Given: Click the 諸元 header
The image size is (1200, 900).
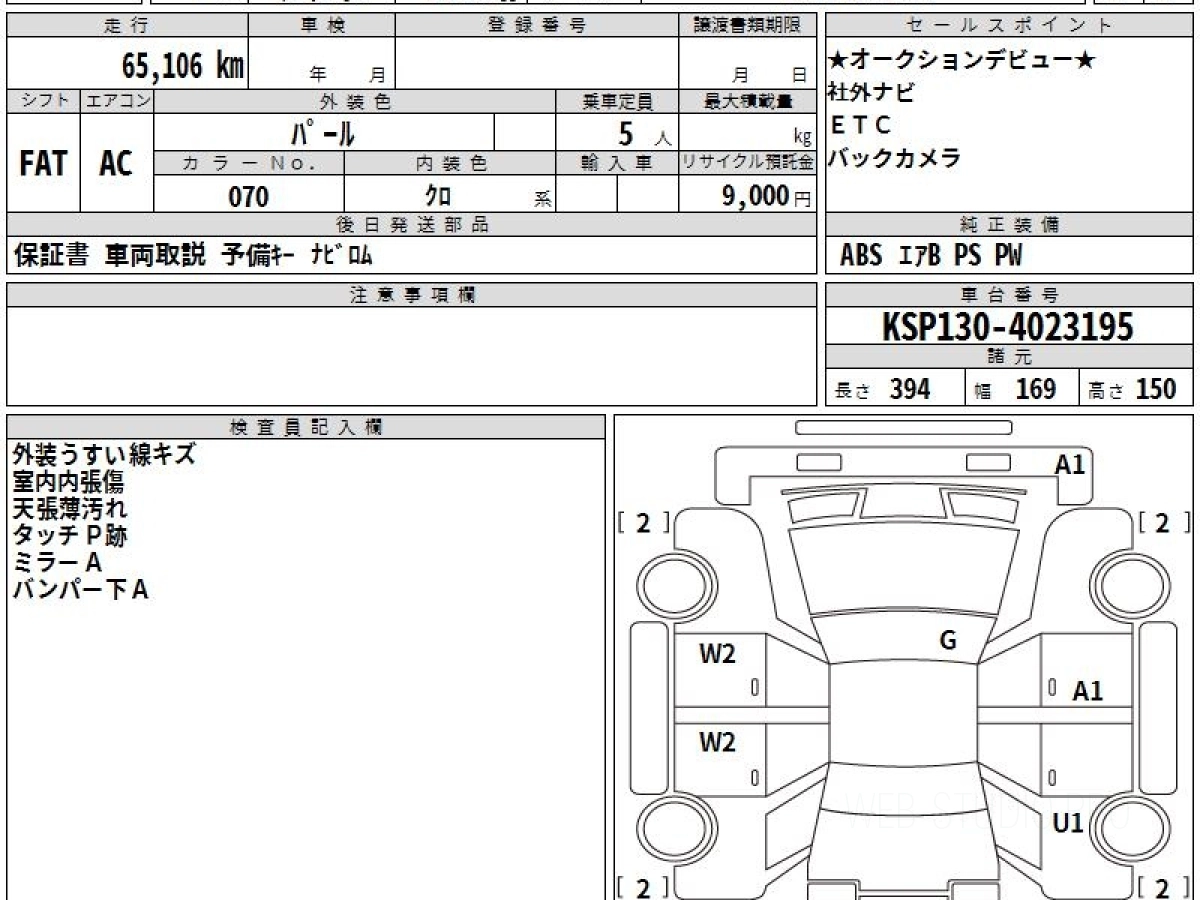Looking at the screenshot, I should 1009,357.
